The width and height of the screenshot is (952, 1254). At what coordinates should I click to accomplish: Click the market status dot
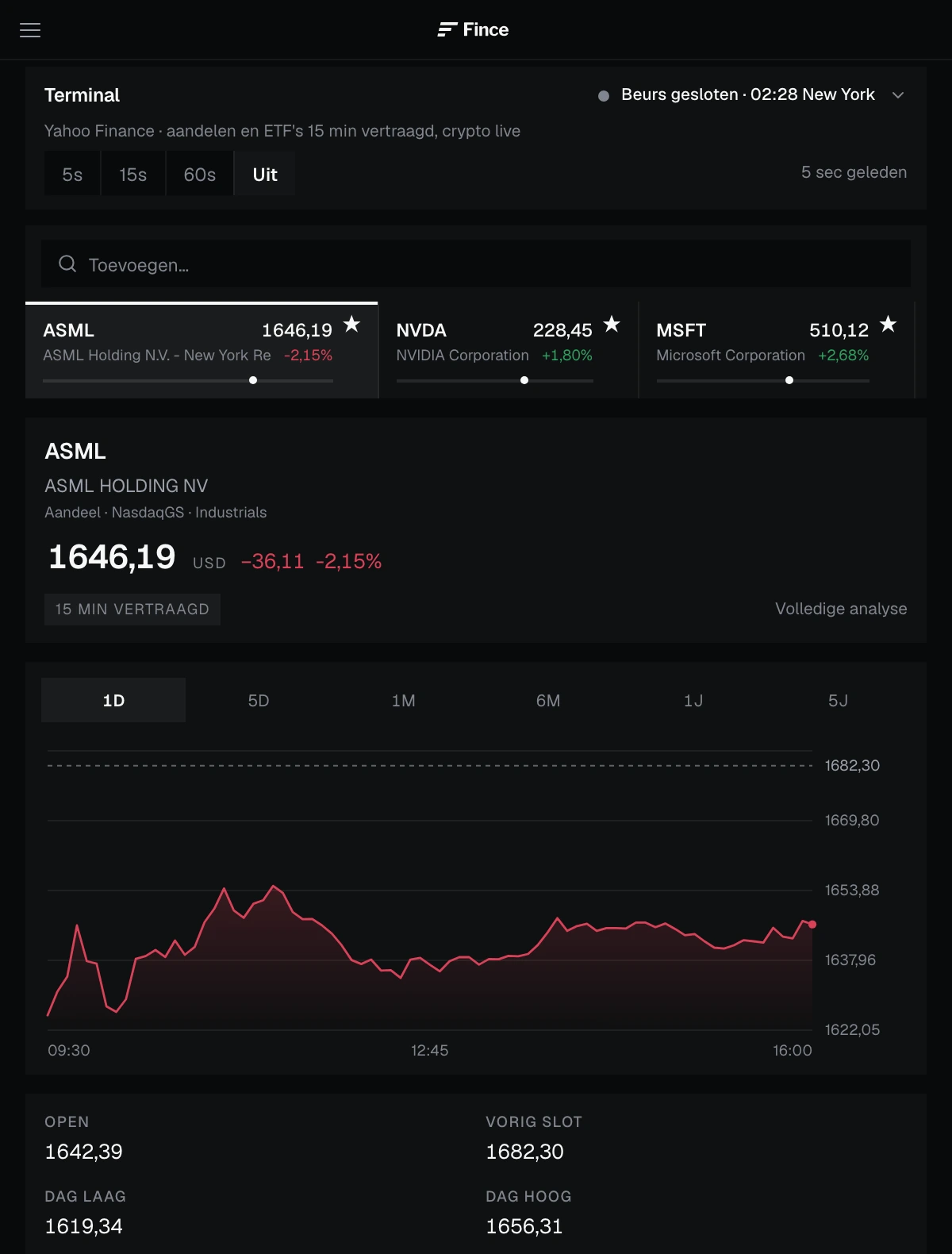[604, 95]
